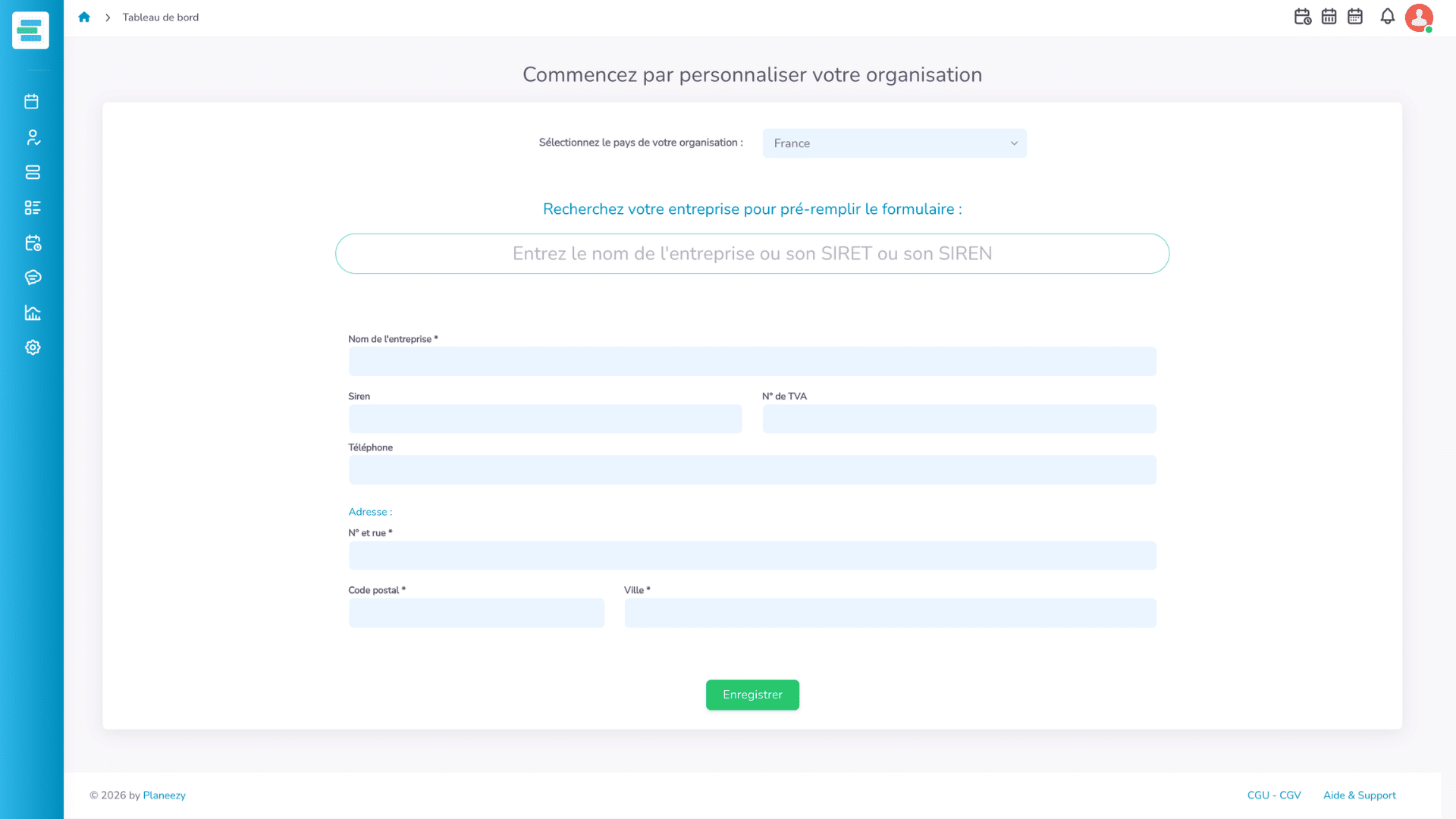The width and height of the screenshot is (1456, 819).
Task: Focus the N° de TVA field
Action: 959,419
